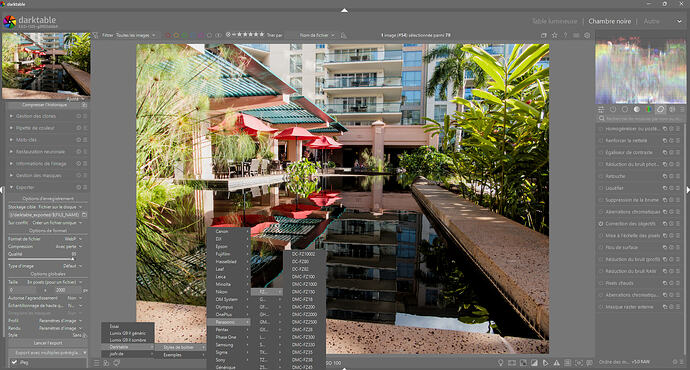Screen dimensions: 690x370
Task: Enable the Retouche module
Action: click(601, 176)
